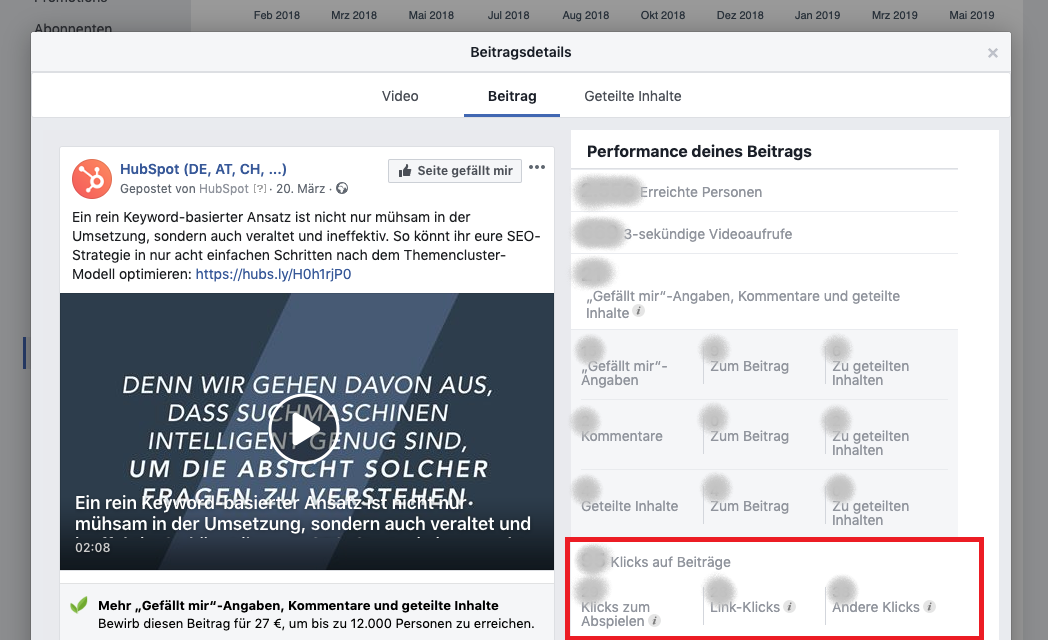This screenshot has width=1048, height=640.
Task: Click the 'Andere Klicks' label
Action: pyautogui.click(x=876, y=607)
